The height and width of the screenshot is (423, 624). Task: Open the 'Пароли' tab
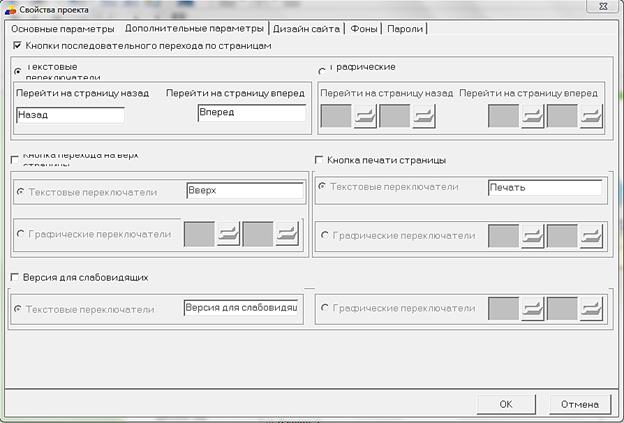pyautogui.click(x=406, y=29)
